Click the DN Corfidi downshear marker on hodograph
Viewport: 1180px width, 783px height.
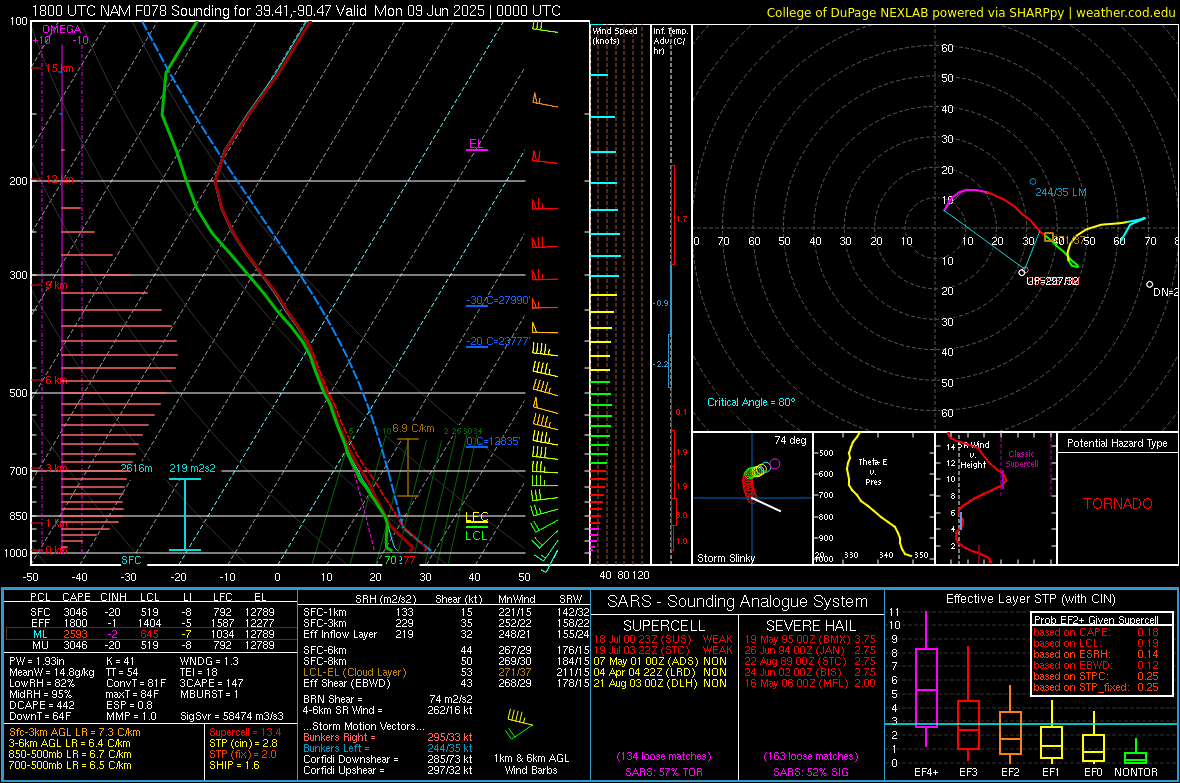[1149, 285]
